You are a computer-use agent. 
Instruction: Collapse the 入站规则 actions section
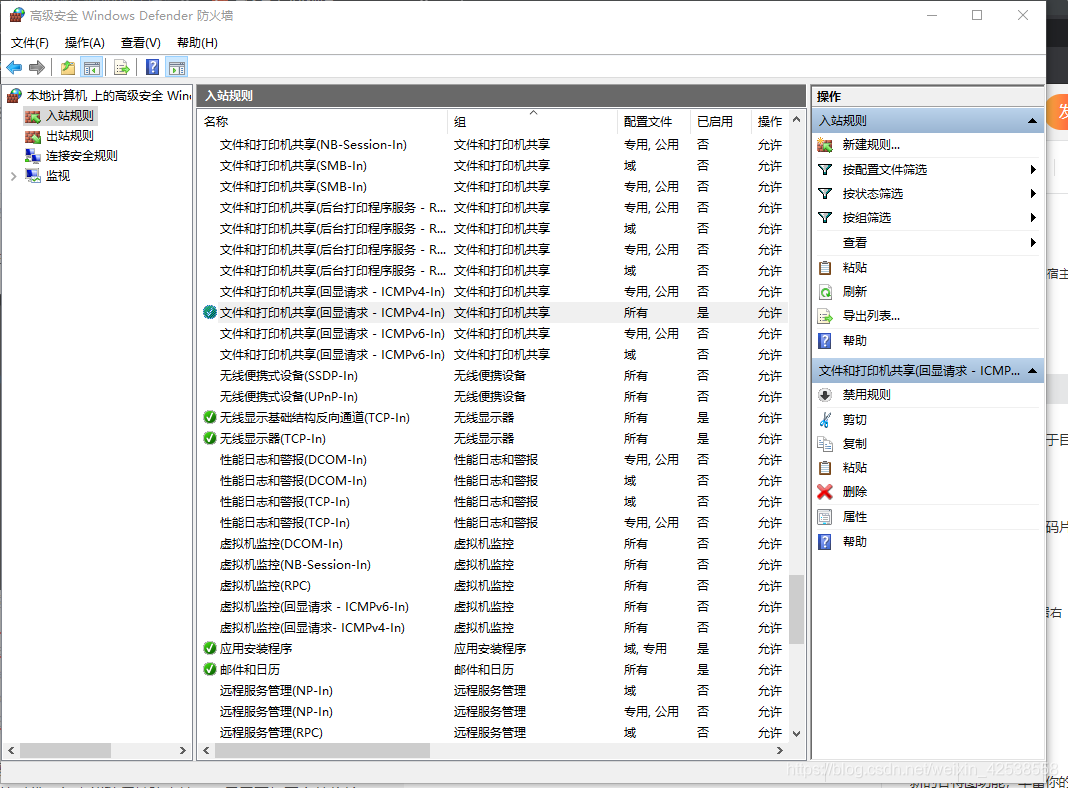(1033, 121)
